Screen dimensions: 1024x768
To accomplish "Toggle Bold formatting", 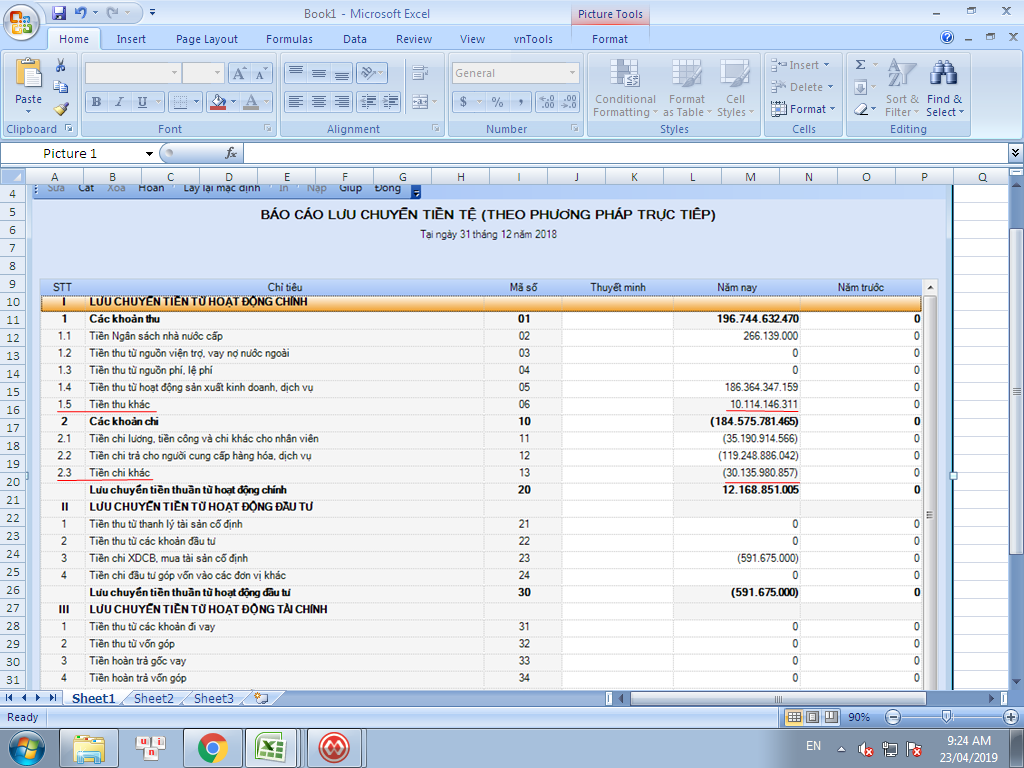I will 97,102.
